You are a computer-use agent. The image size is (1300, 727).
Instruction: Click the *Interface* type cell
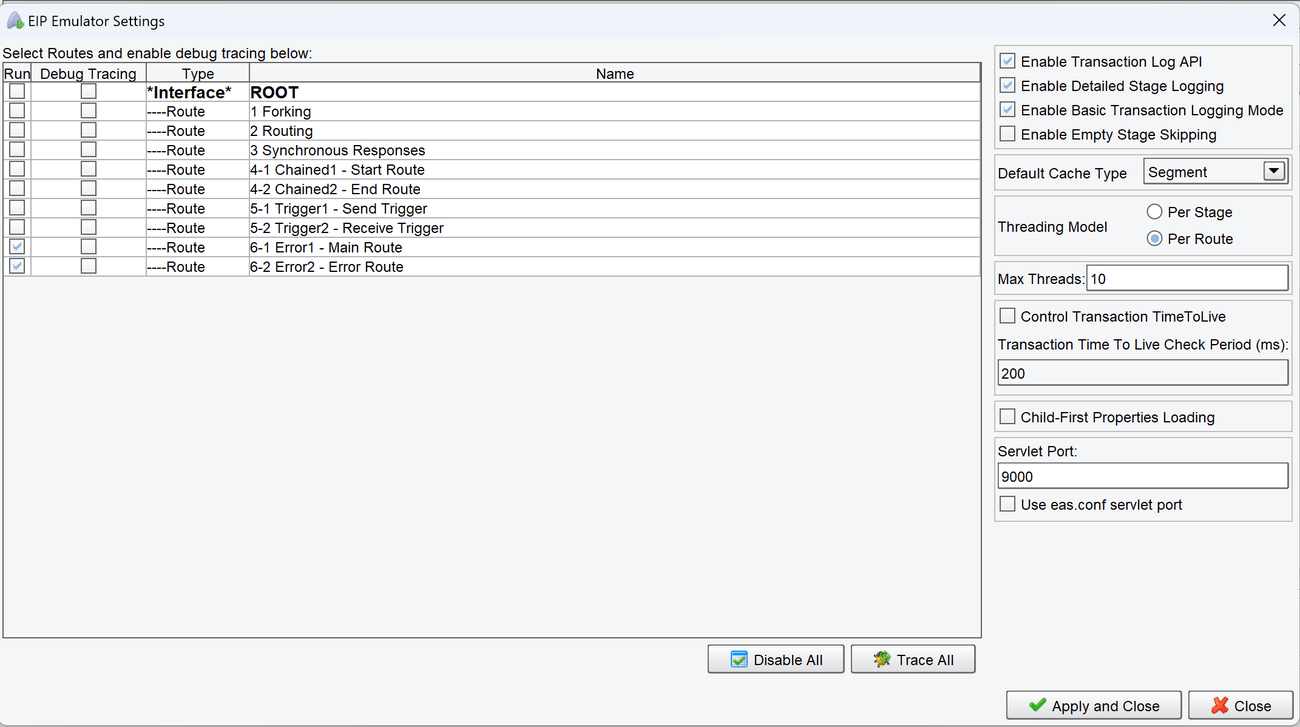[x=198, y=92]
